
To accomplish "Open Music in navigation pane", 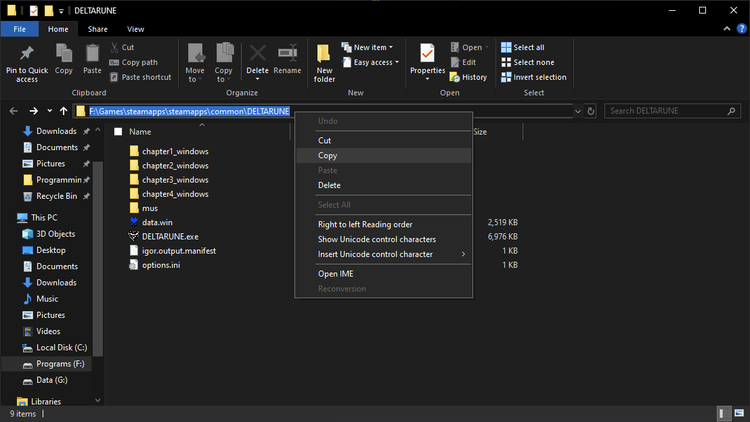I will (x=41, y=299).
